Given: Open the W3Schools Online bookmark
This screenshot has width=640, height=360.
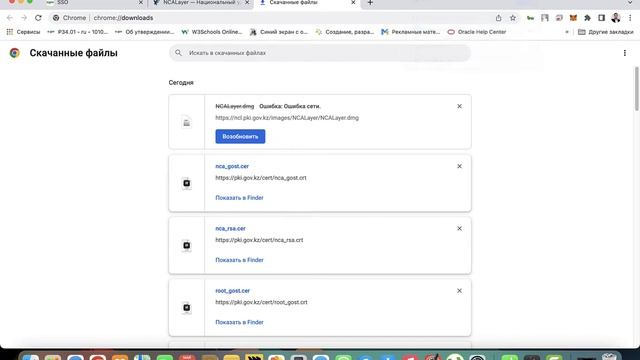Looking at the screenshot, I should pos(212,32).
